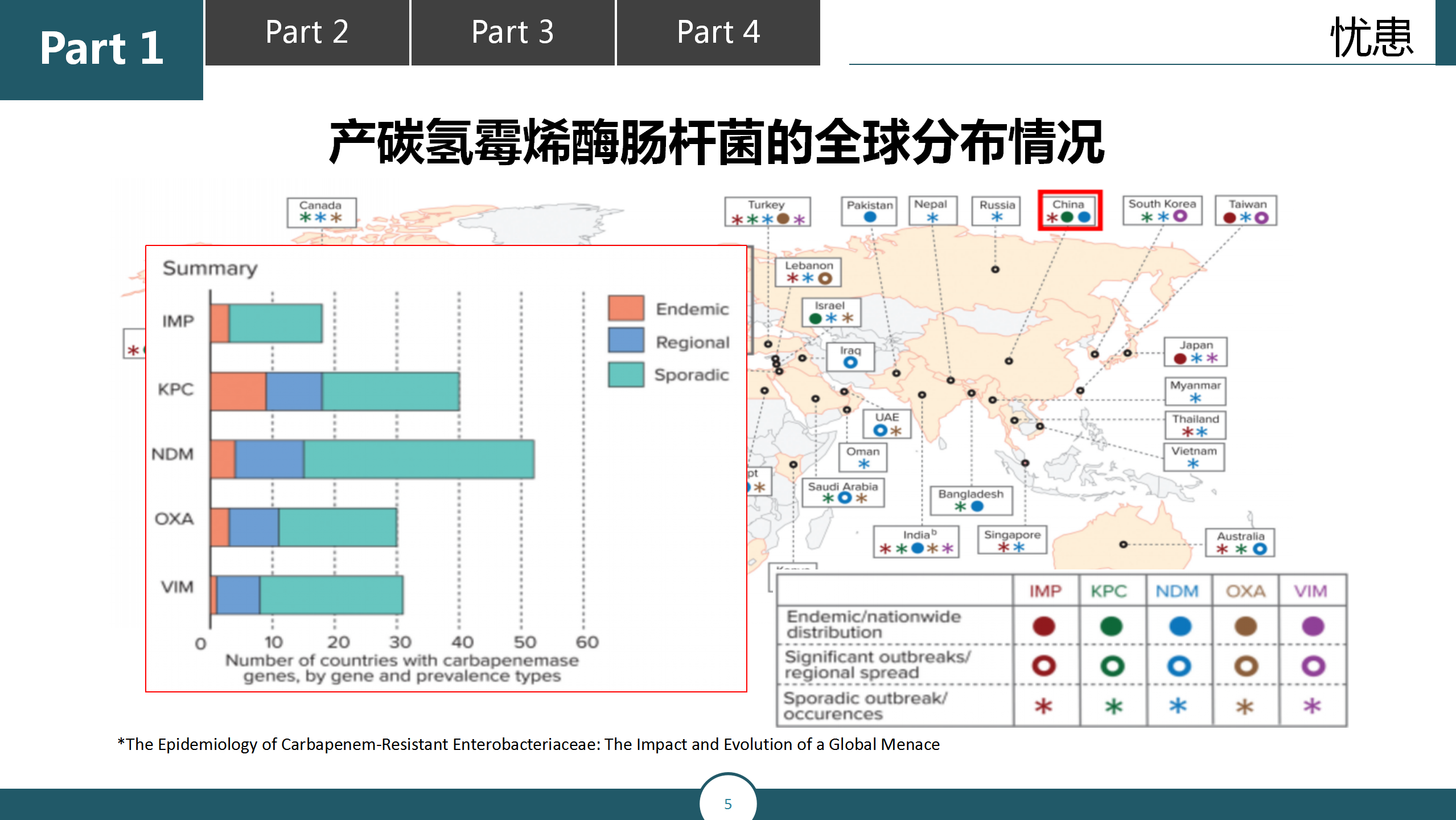The width and height of the screenshot is (1456, 820).
Task: Select the Pakistan label box
Action: pos(869,211)
